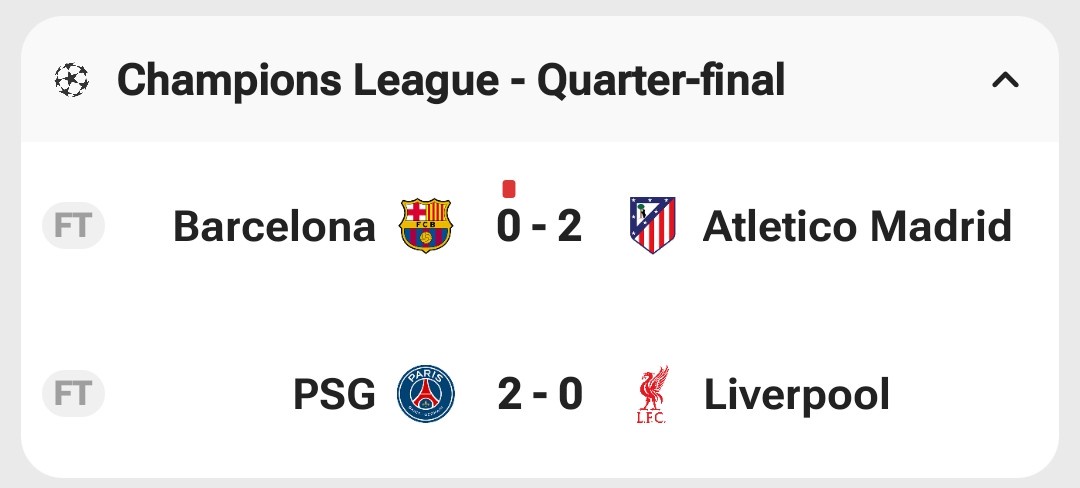Click the dash in the PSG–Liverpool score

coord(540,396)
